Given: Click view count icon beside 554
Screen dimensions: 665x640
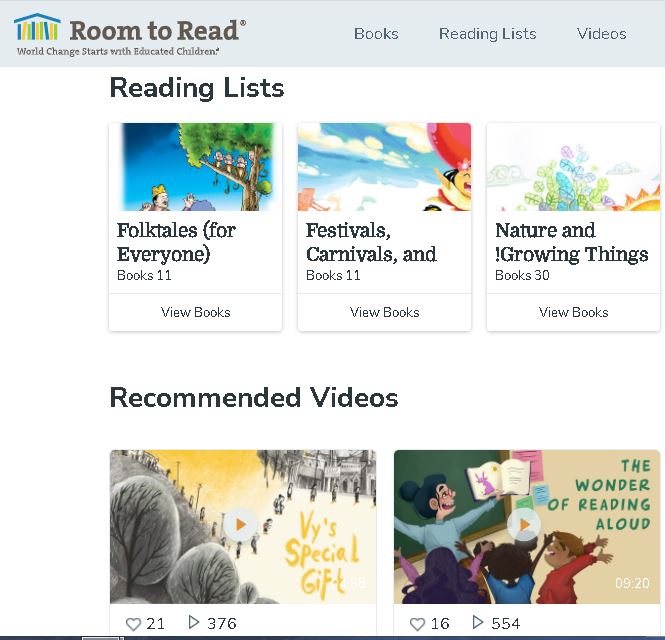Looking at the screenshot, I should point(478,623).
